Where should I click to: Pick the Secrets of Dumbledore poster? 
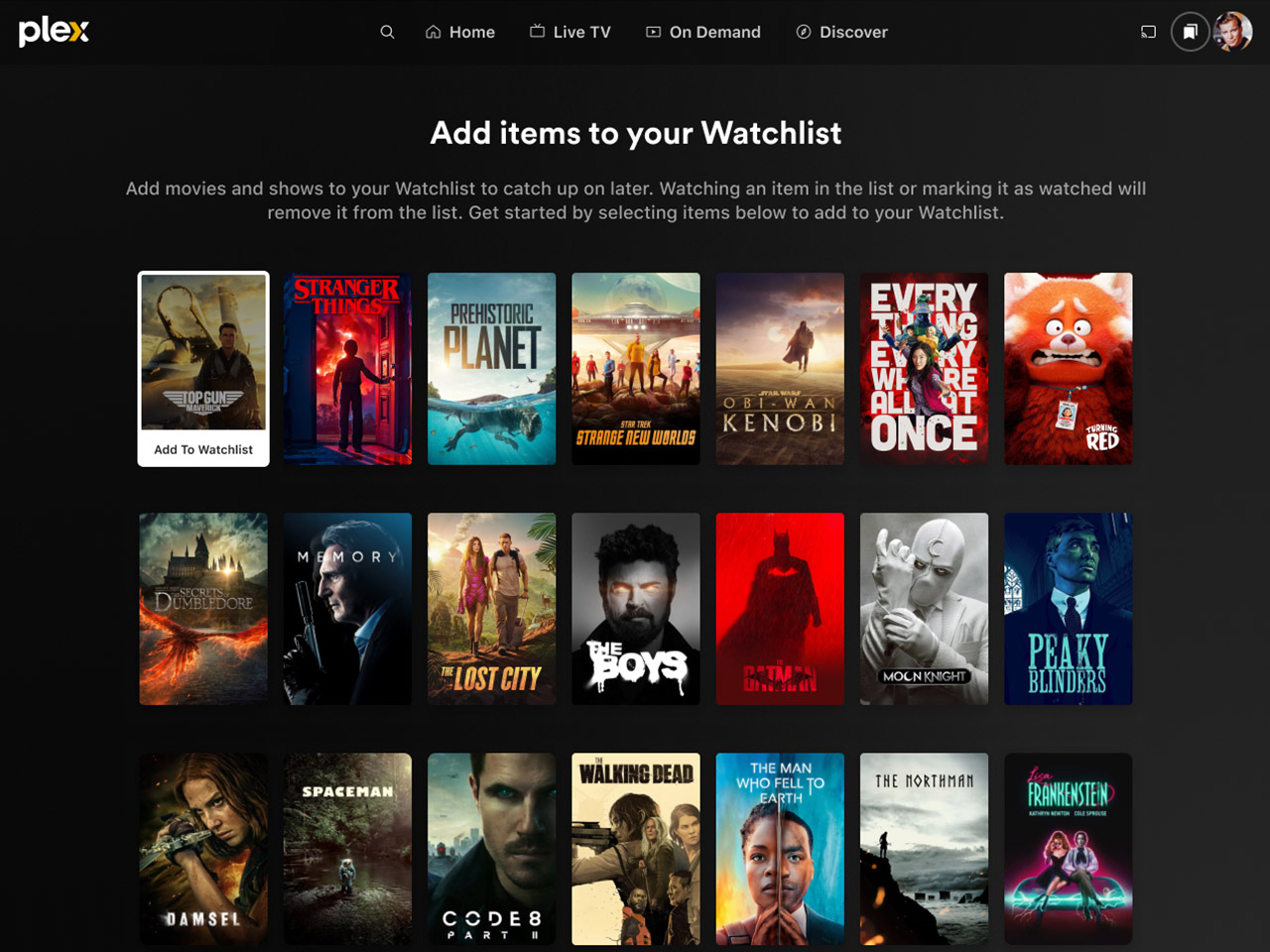(x=203, y=609)
